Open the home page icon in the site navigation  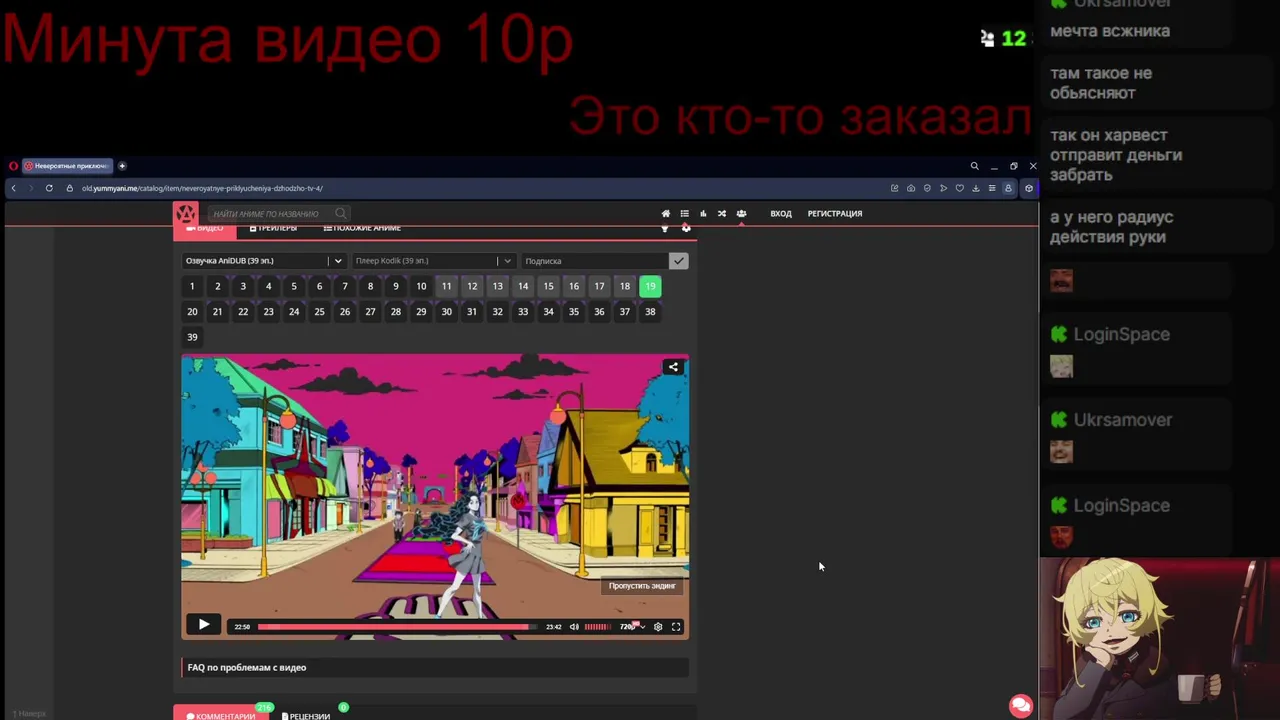666,213
